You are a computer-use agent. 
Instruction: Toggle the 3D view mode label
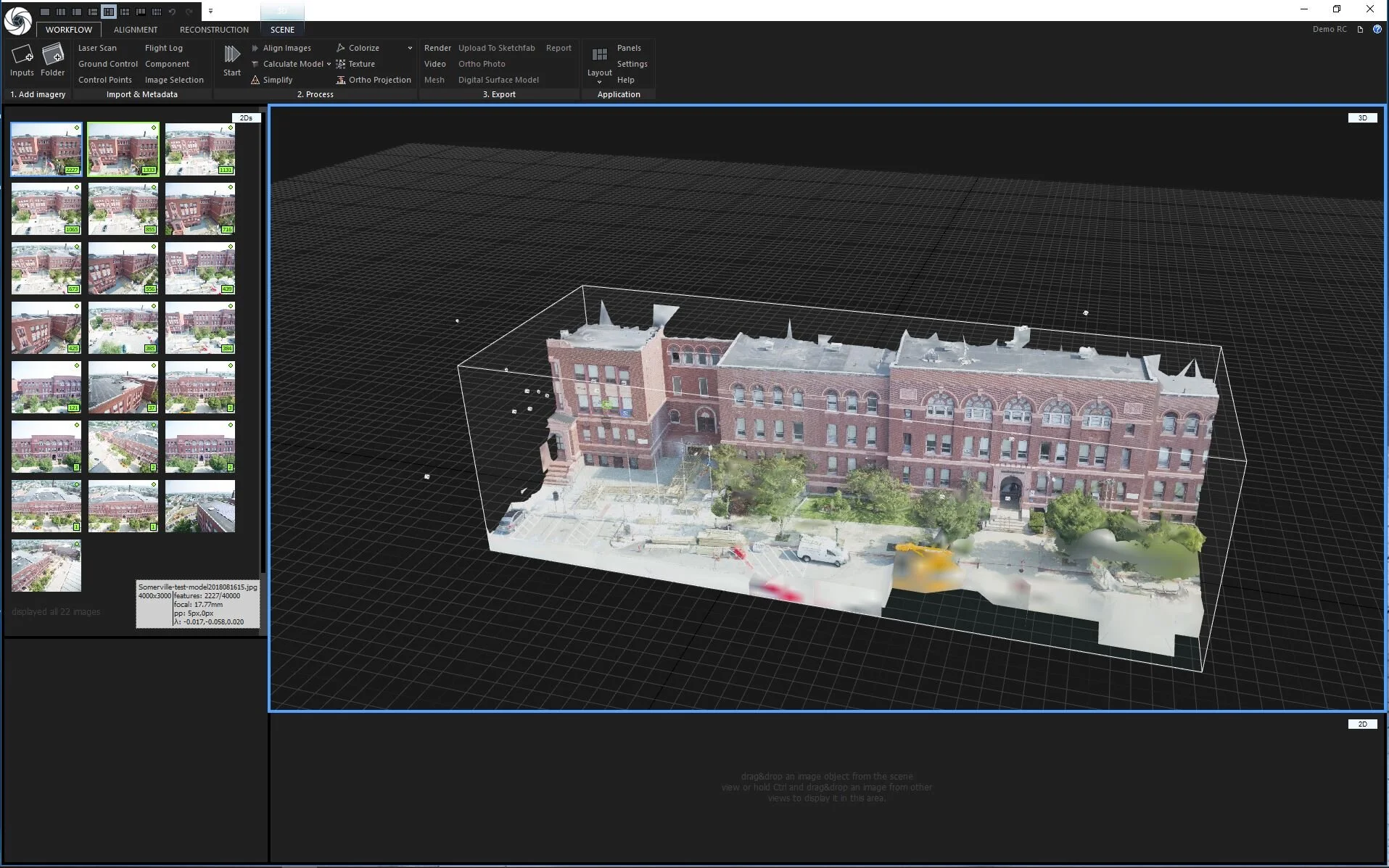(1361, 117)
